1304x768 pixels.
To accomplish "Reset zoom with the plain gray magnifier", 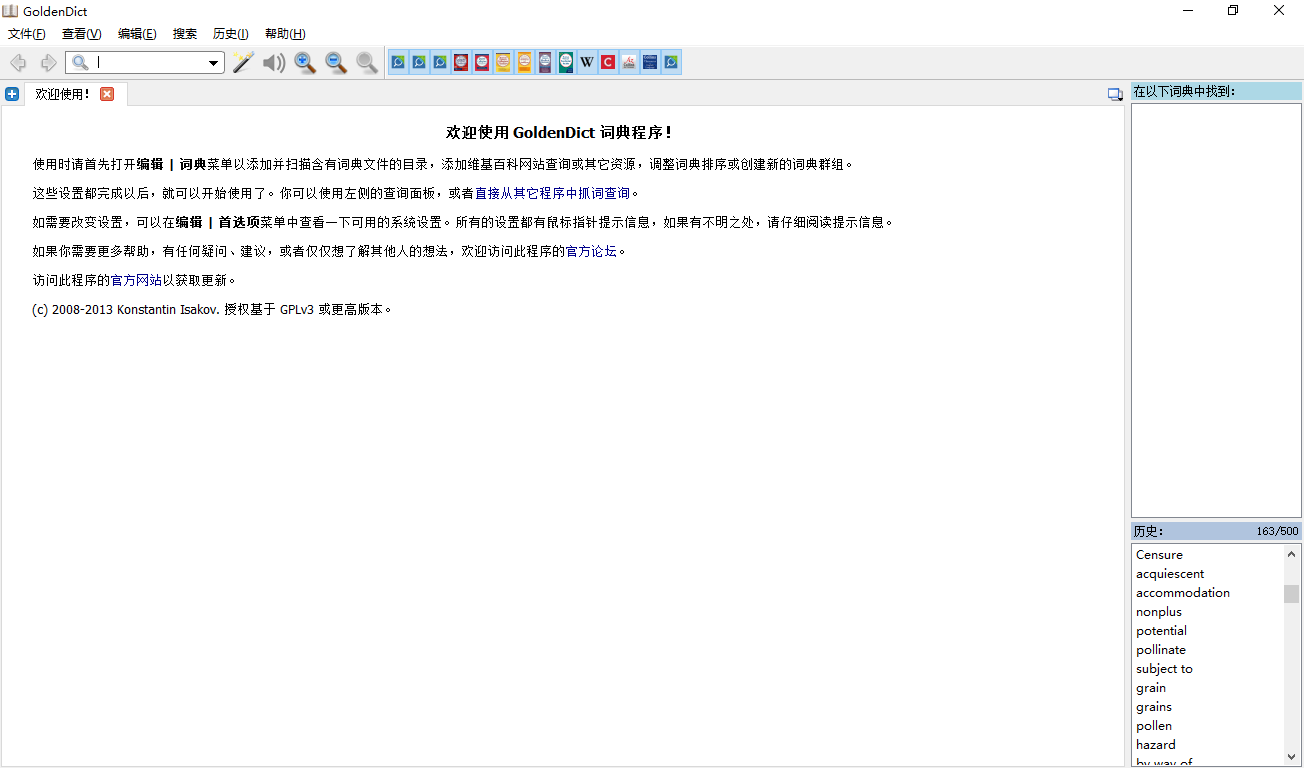I will tap(367, 63).
